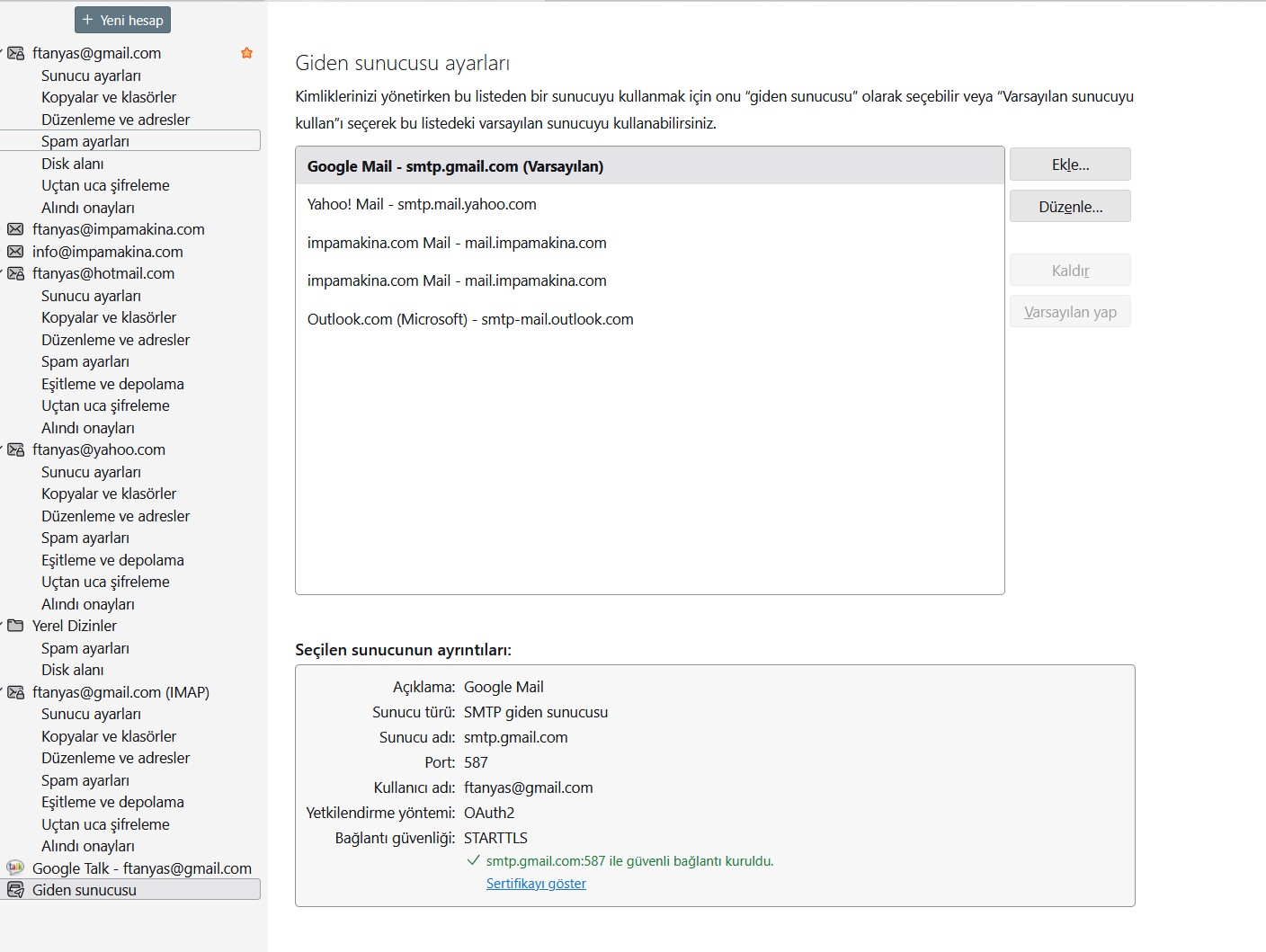Click the ftanyas@gmail.com (IMAP) account icon

[15, 692]
